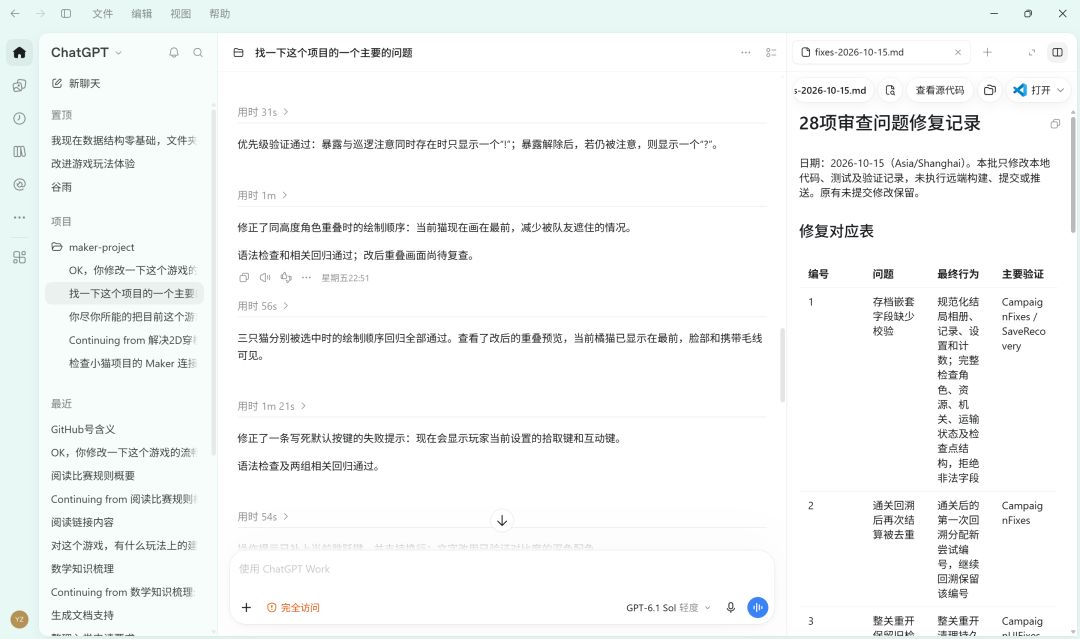1080x639 pixels.
Task: Open the 编辑 menu
Action: 142,14
